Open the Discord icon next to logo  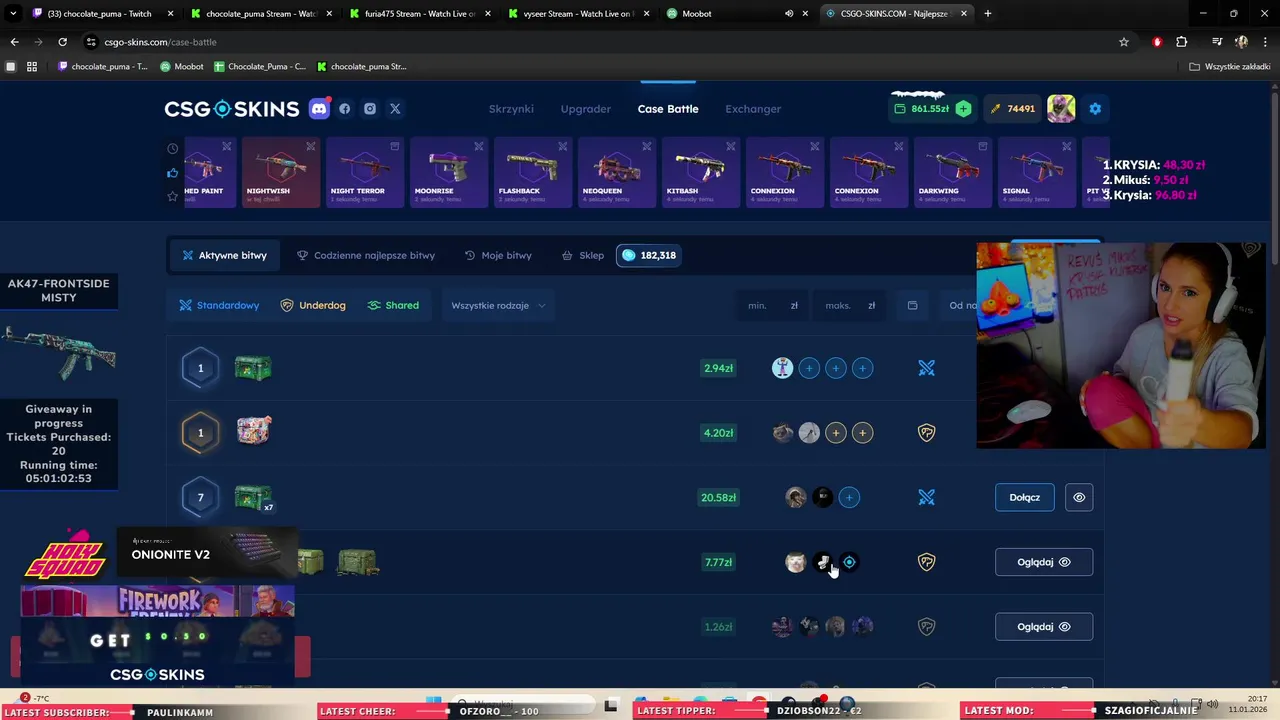click(319, 109)
